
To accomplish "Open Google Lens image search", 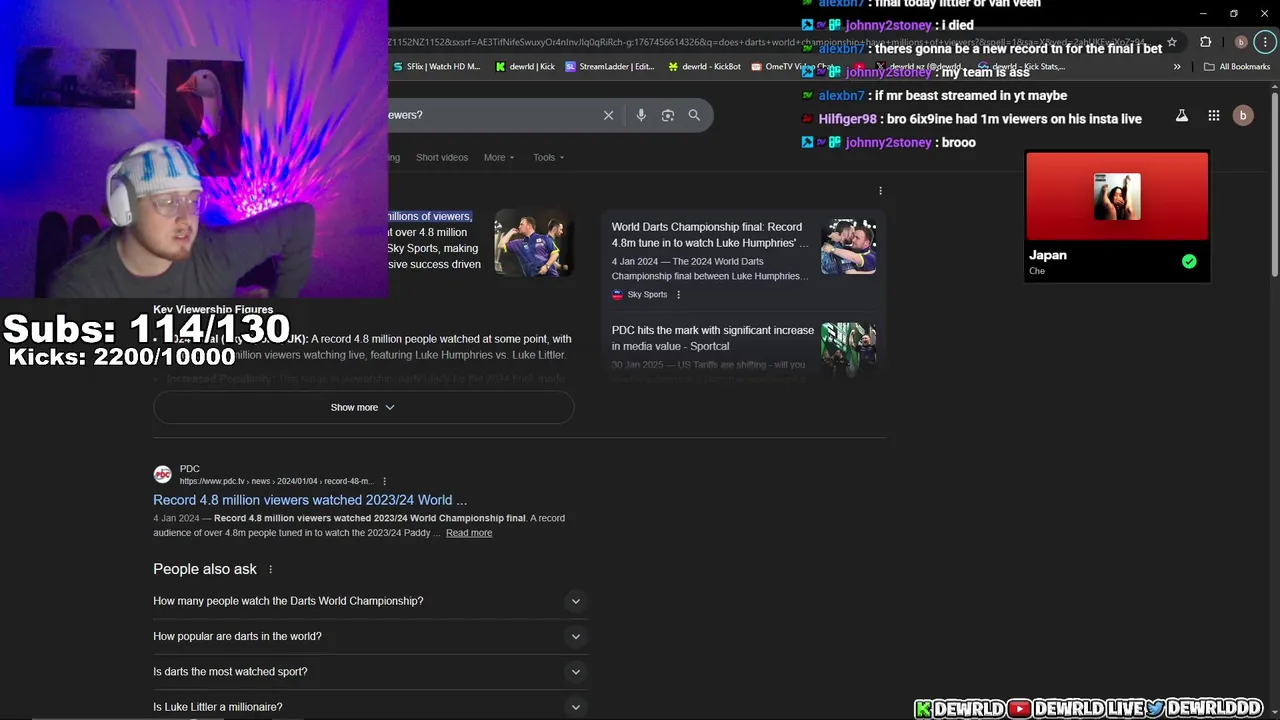I will click(x=668, y=115).
